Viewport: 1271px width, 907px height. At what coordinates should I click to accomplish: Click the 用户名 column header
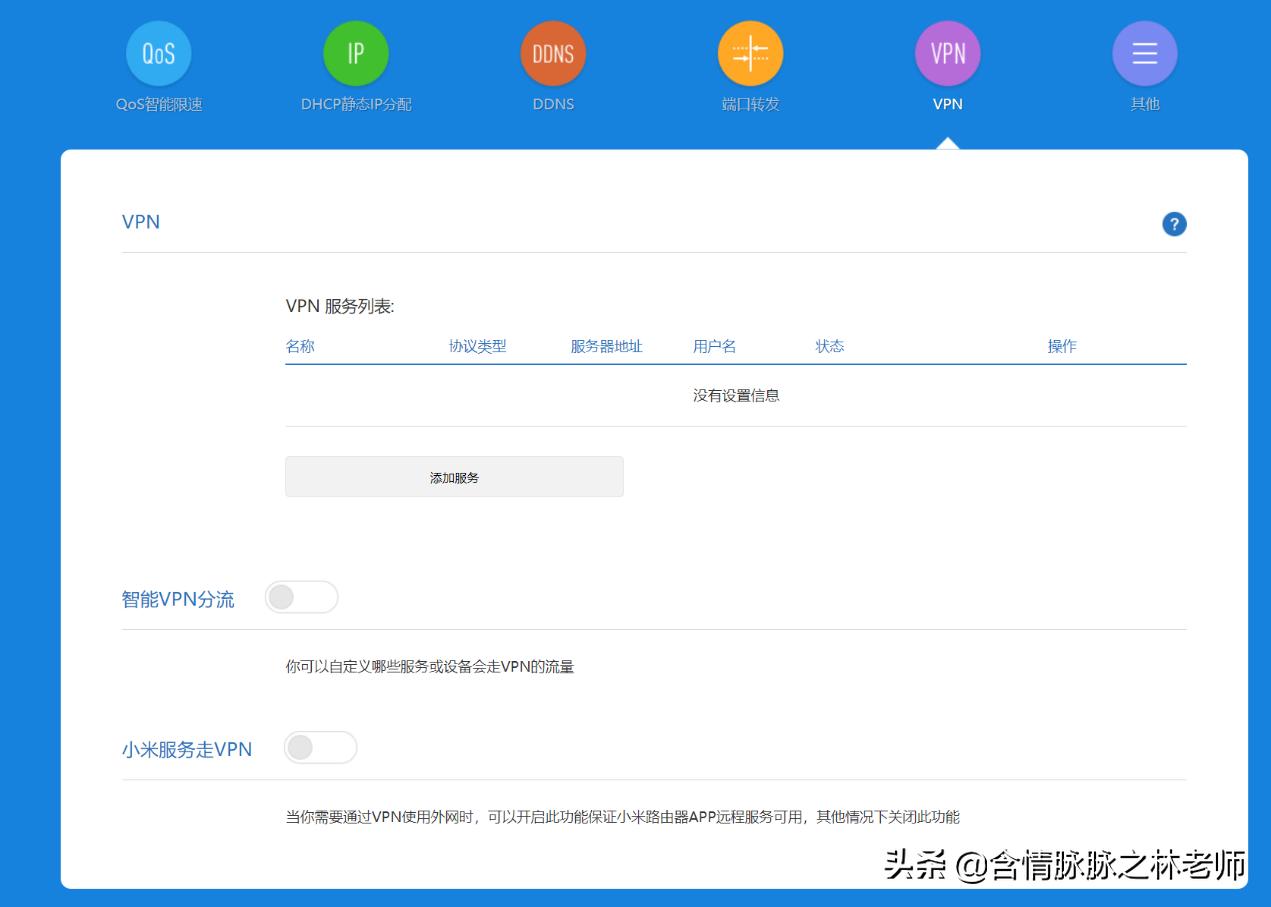[714, 345]
